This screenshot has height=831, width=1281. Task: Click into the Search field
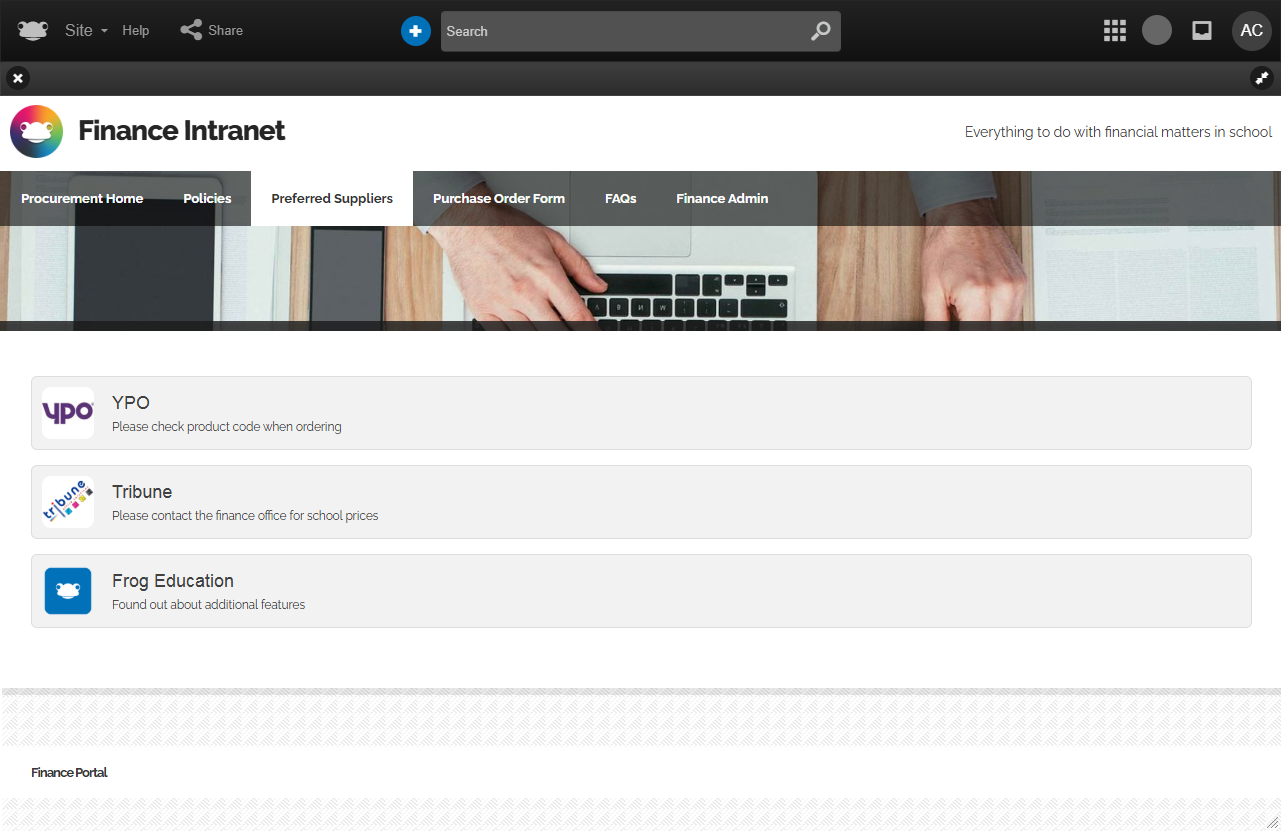620,31
